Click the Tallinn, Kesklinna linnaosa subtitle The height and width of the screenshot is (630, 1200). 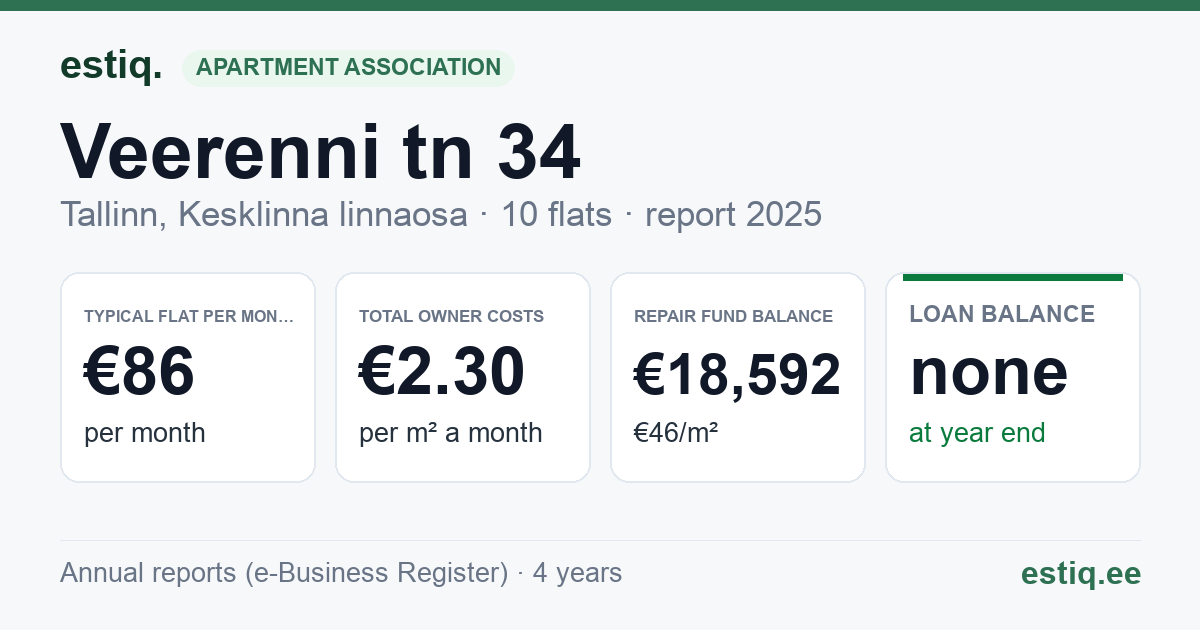[x=264, y=214]
